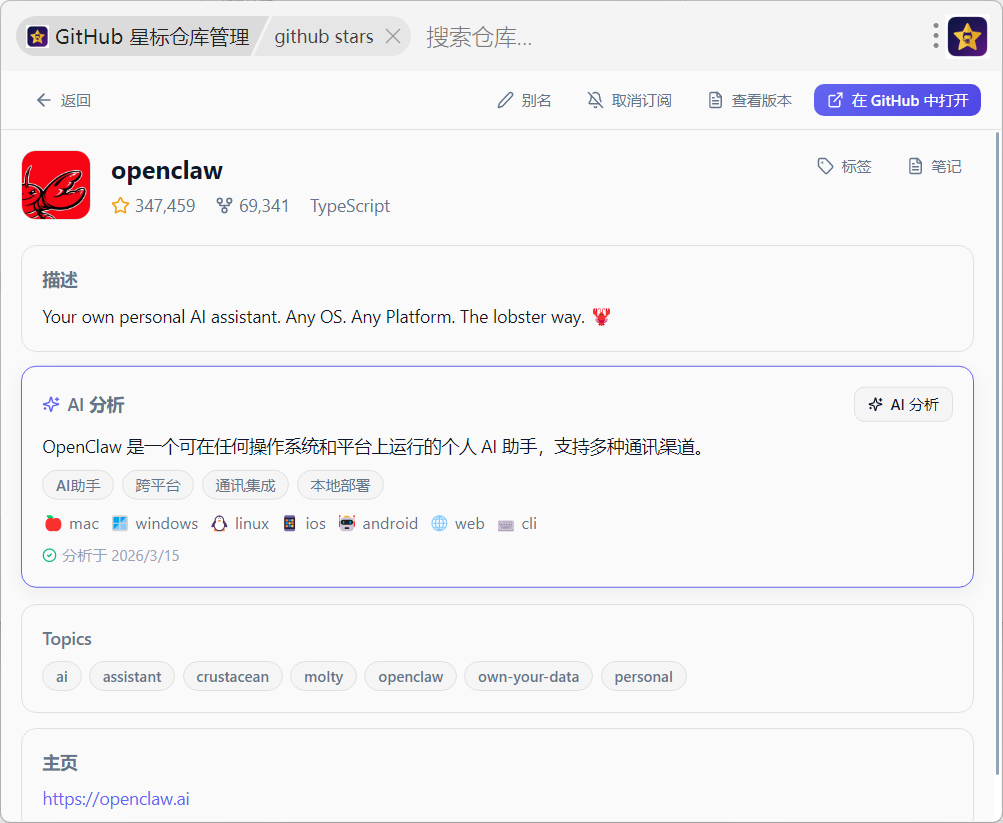The image size is (1003, 823).
Task: Open the https://openclaw.ai homepage link
Action: [x=116, y=799]
